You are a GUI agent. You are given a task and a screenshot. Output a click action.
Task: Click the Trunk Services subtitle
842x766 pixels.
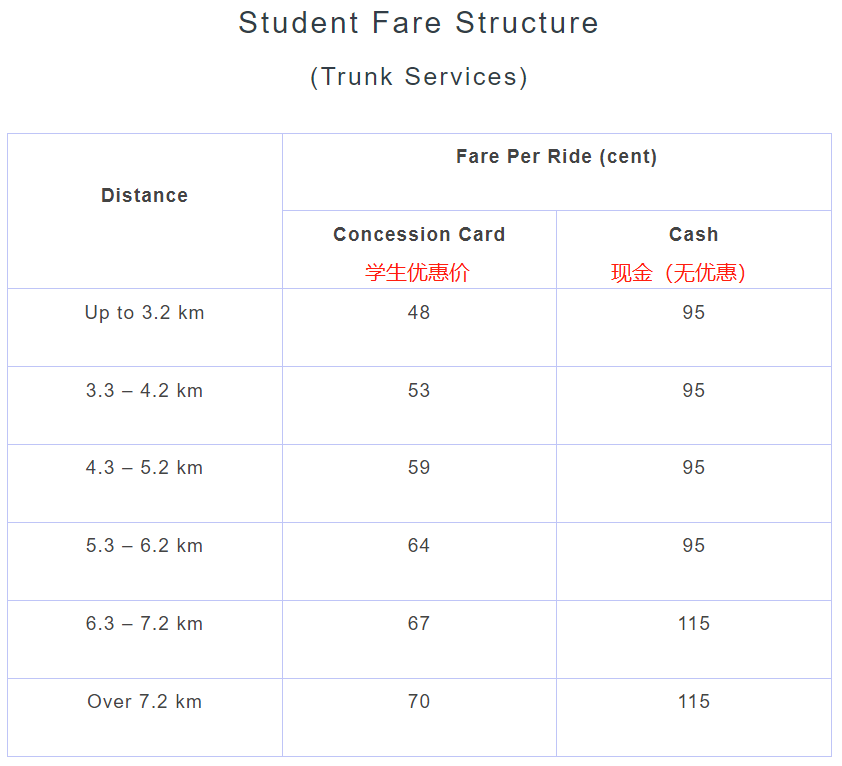pos(418,77)
